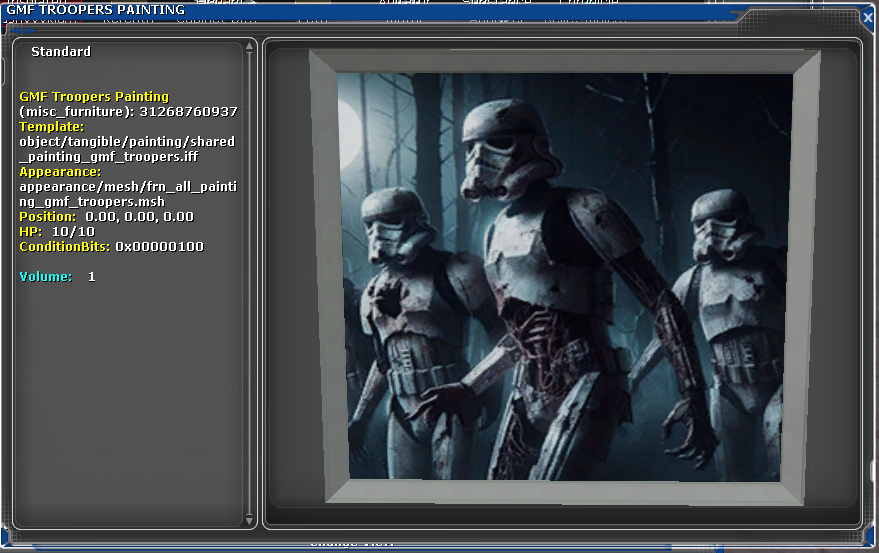Click the stormtrooper painting preview
Screen dimensions: 879x553
(x=565, y=276)
